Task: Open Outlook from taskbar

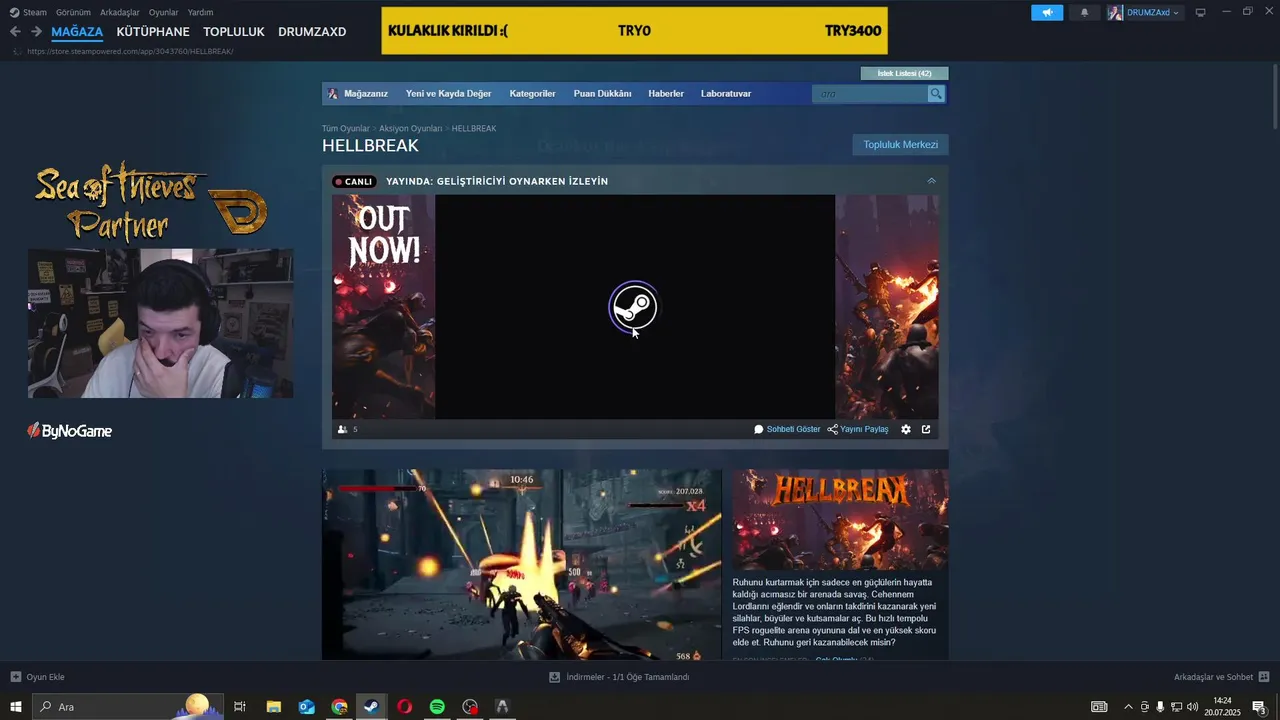Action: (306, 707)
